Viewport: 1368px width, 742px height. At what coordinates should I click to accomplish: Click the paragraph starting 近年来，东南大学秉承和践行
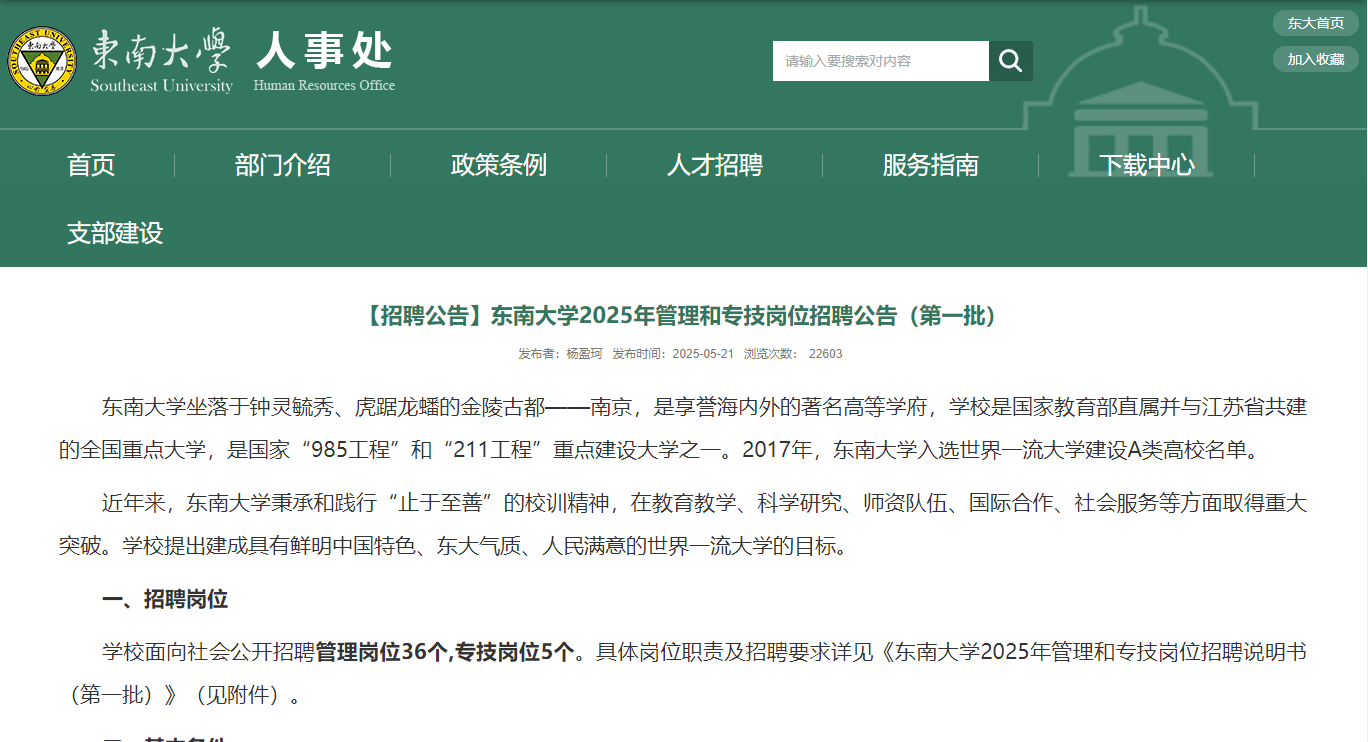point(683,524)
